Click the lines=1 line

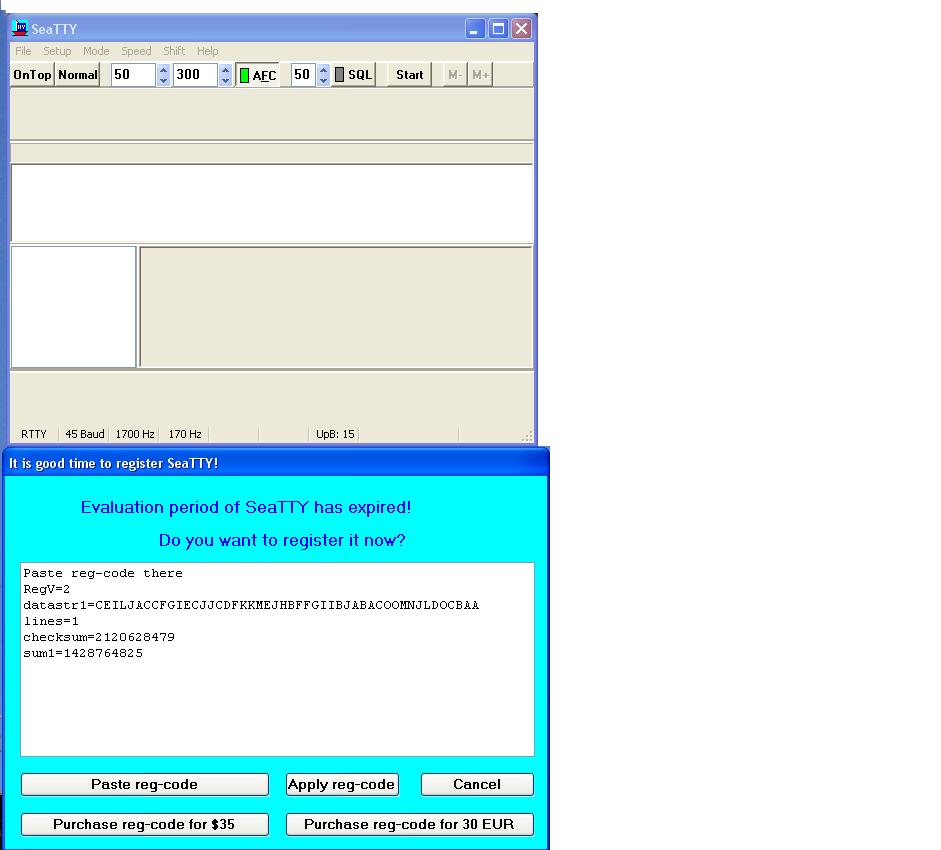point(50,621)
